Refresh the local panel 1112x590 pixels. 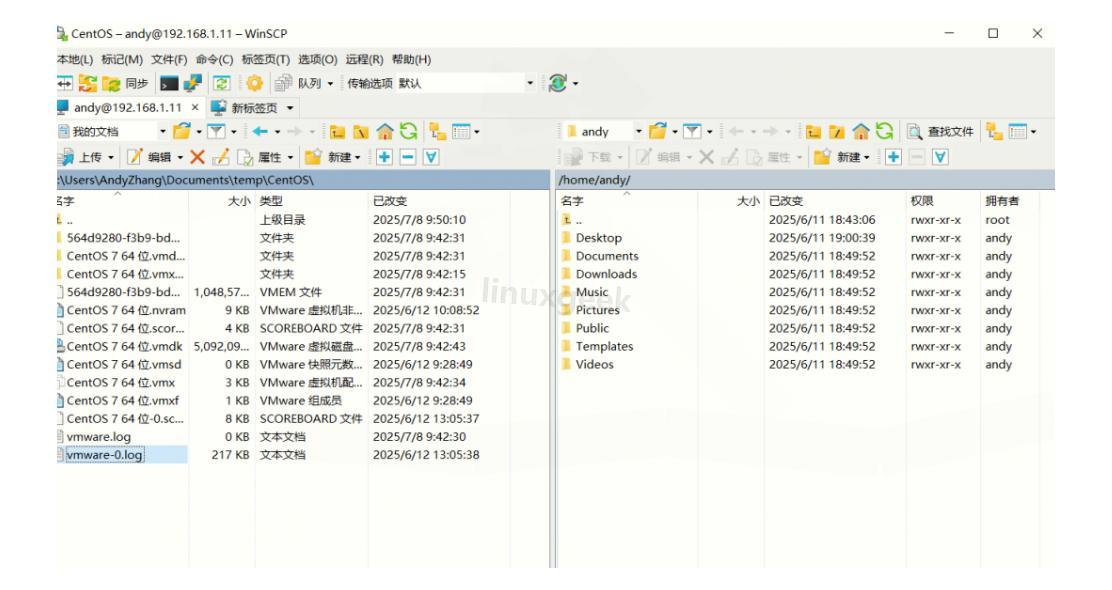(408, 131)
